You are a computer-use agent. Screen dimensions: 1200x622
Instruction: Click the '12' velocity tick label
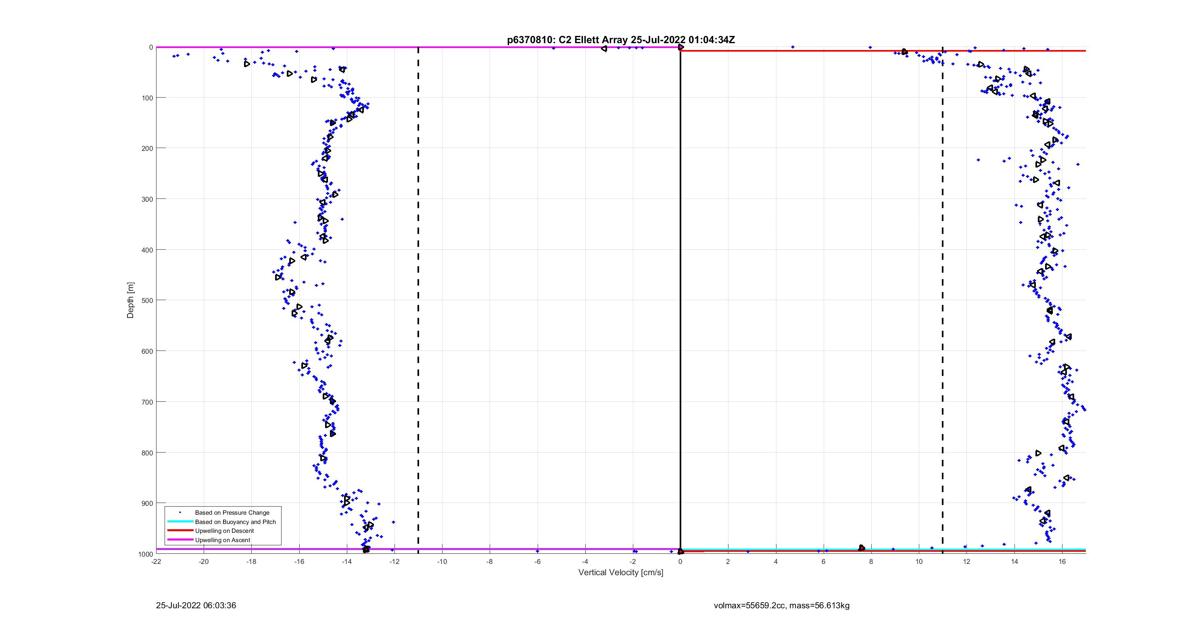[x=967, y=562]
